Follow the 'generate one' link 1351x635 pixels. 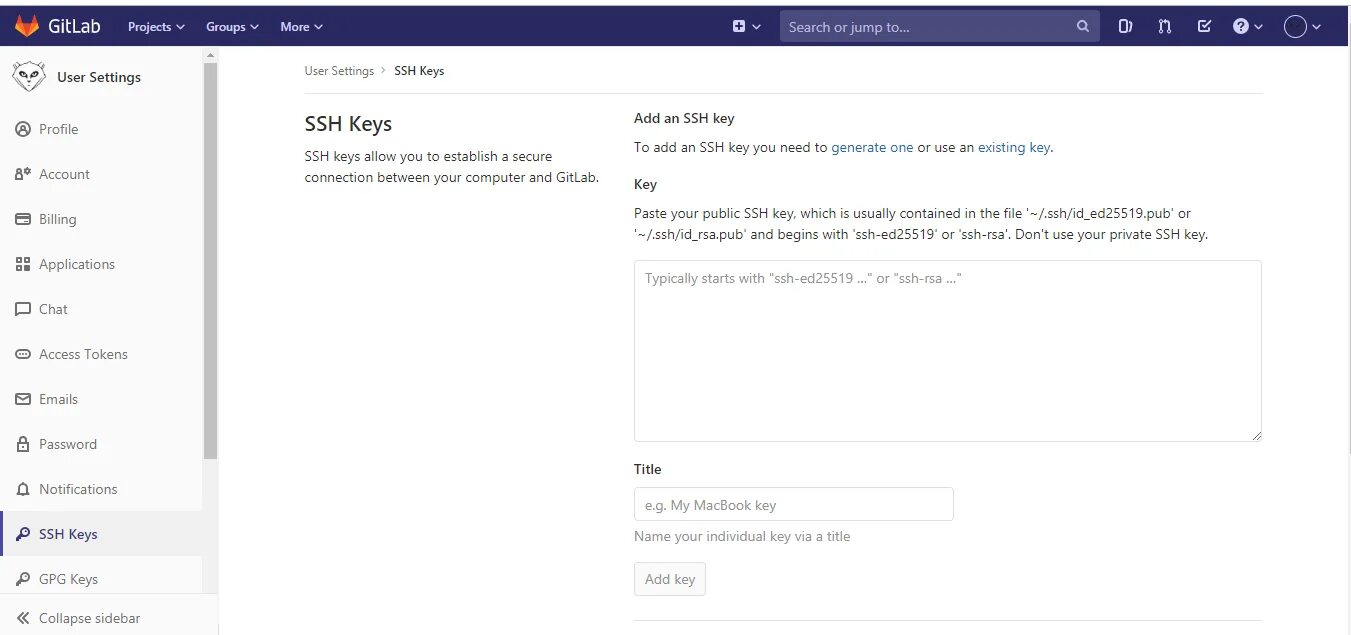872,147
